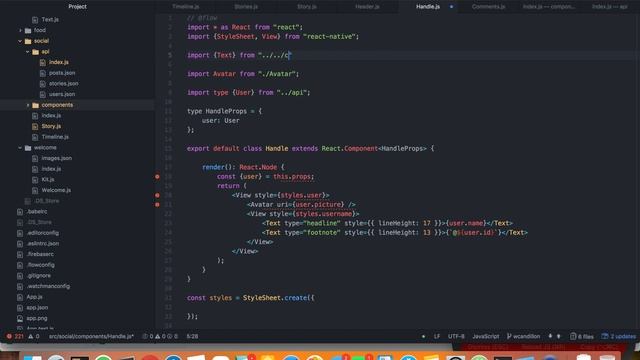Collapse the api folder arrow
The width and height of the screenshot is (640, 360).
point(27,51)
